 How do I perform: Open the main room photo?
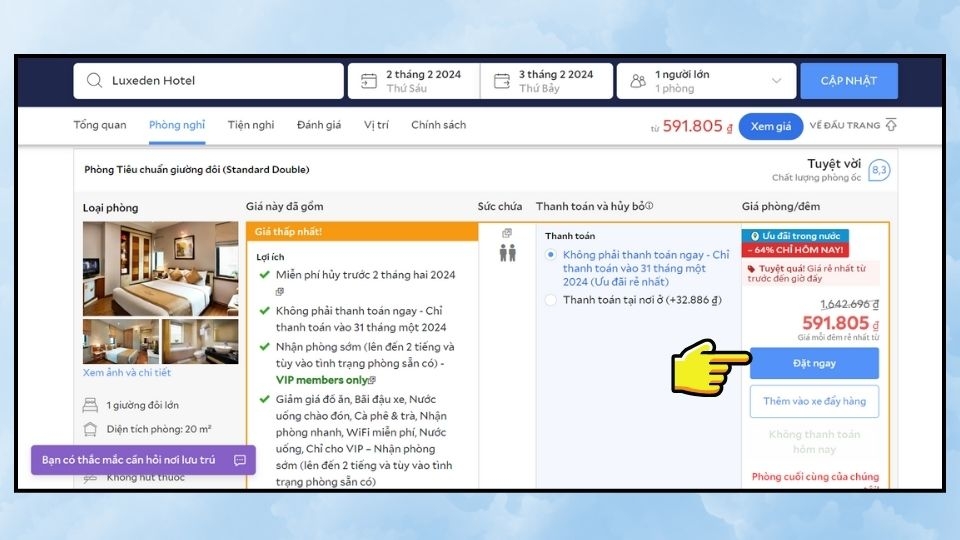[160, 269]
